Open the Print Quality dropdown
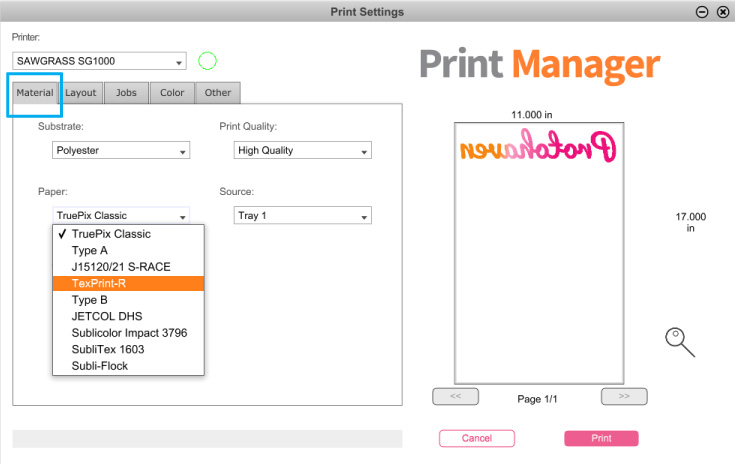The image size is (735, 464). [302, 150]
